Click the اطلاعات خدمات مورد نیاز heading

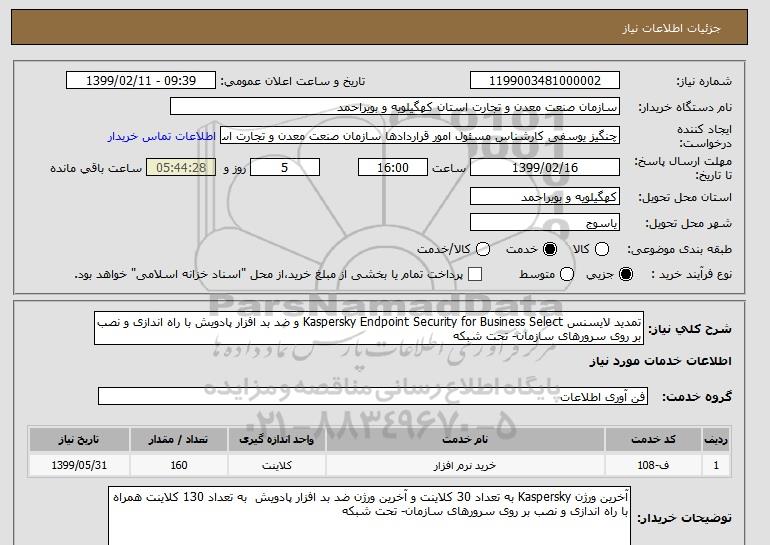click(x=660, y=361)
